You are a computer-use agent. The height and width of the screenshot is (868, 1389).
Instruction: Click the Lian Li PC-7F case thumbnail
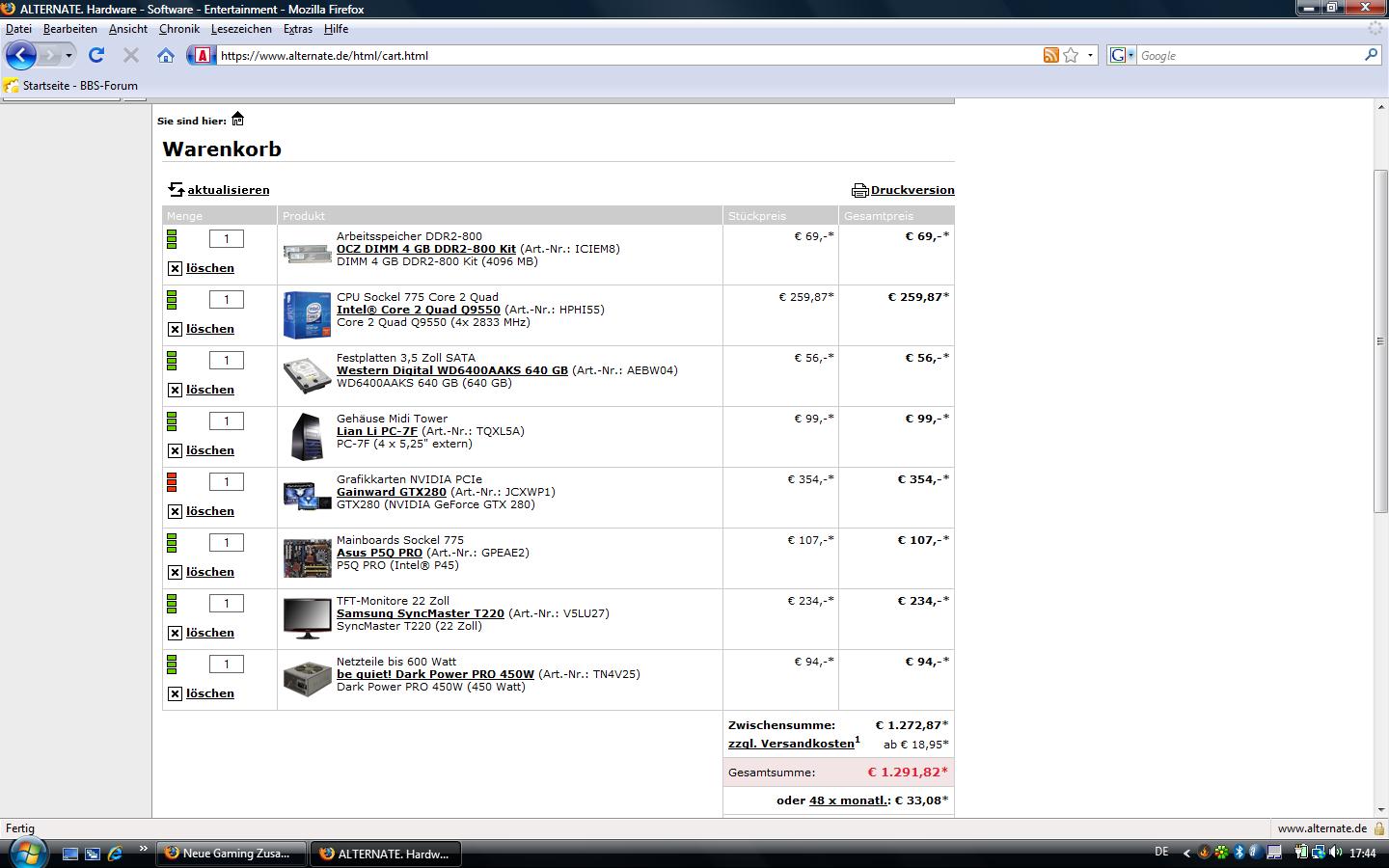pyautogui.click(x=307, y=437)
